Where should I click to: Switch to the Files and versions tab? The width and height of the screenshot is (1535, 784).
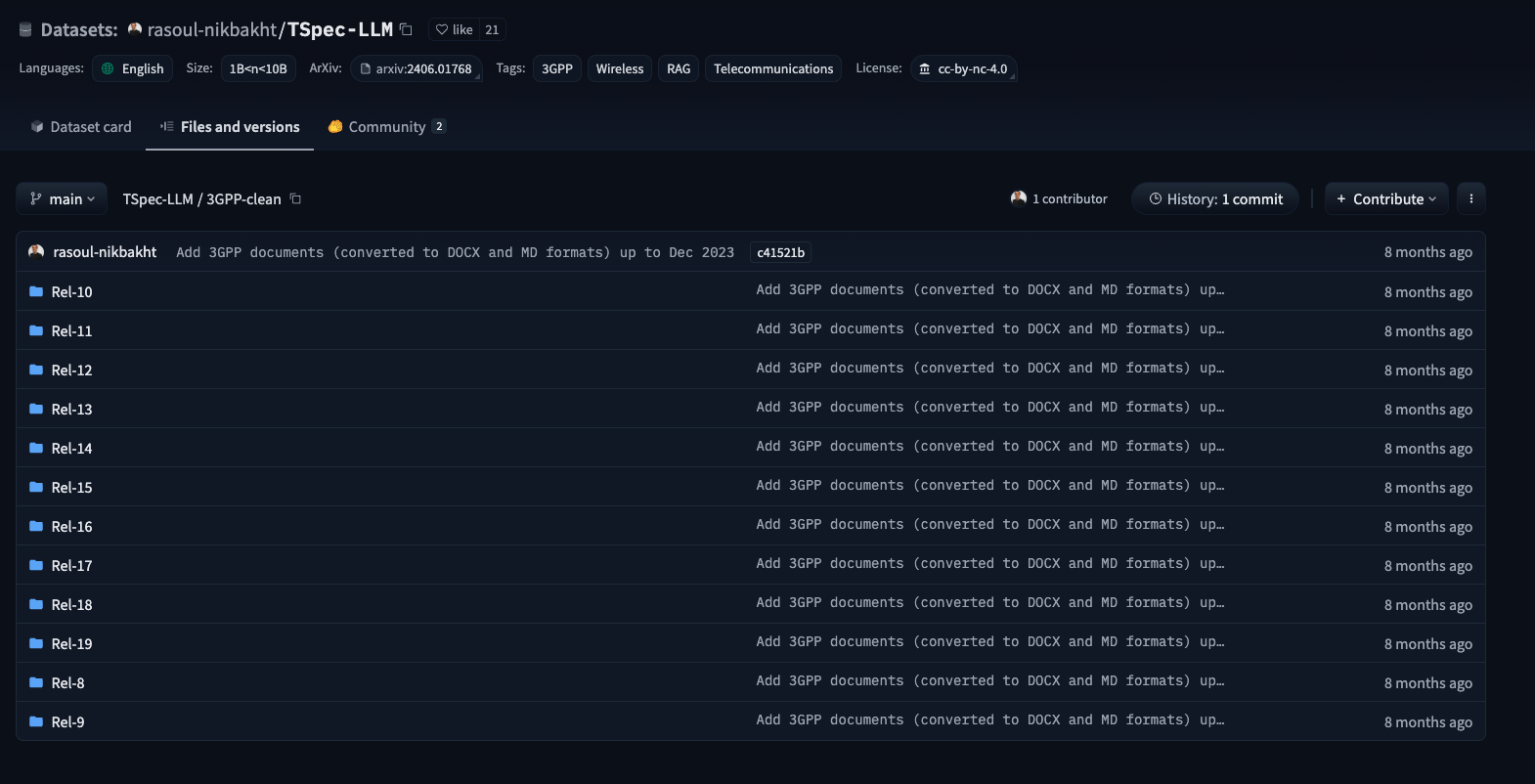(x=230, y=127)
